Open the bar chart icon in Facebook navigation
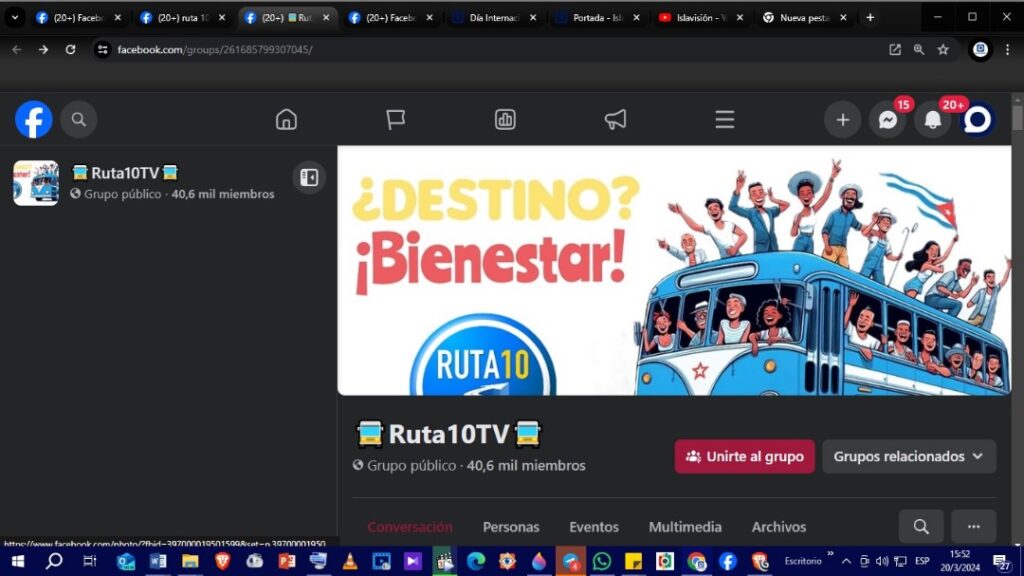Image resolution: width=1024 pixels, height=576 pixels. pos(505,120)
